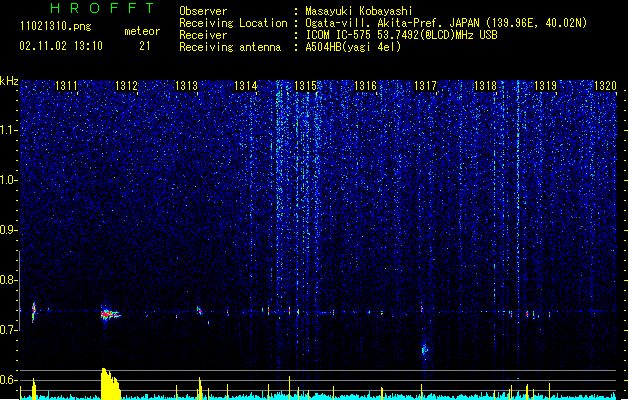Viewport: 629px width, 400px height.
Task: Click the 1314 time marker
Action: (246, 86)
